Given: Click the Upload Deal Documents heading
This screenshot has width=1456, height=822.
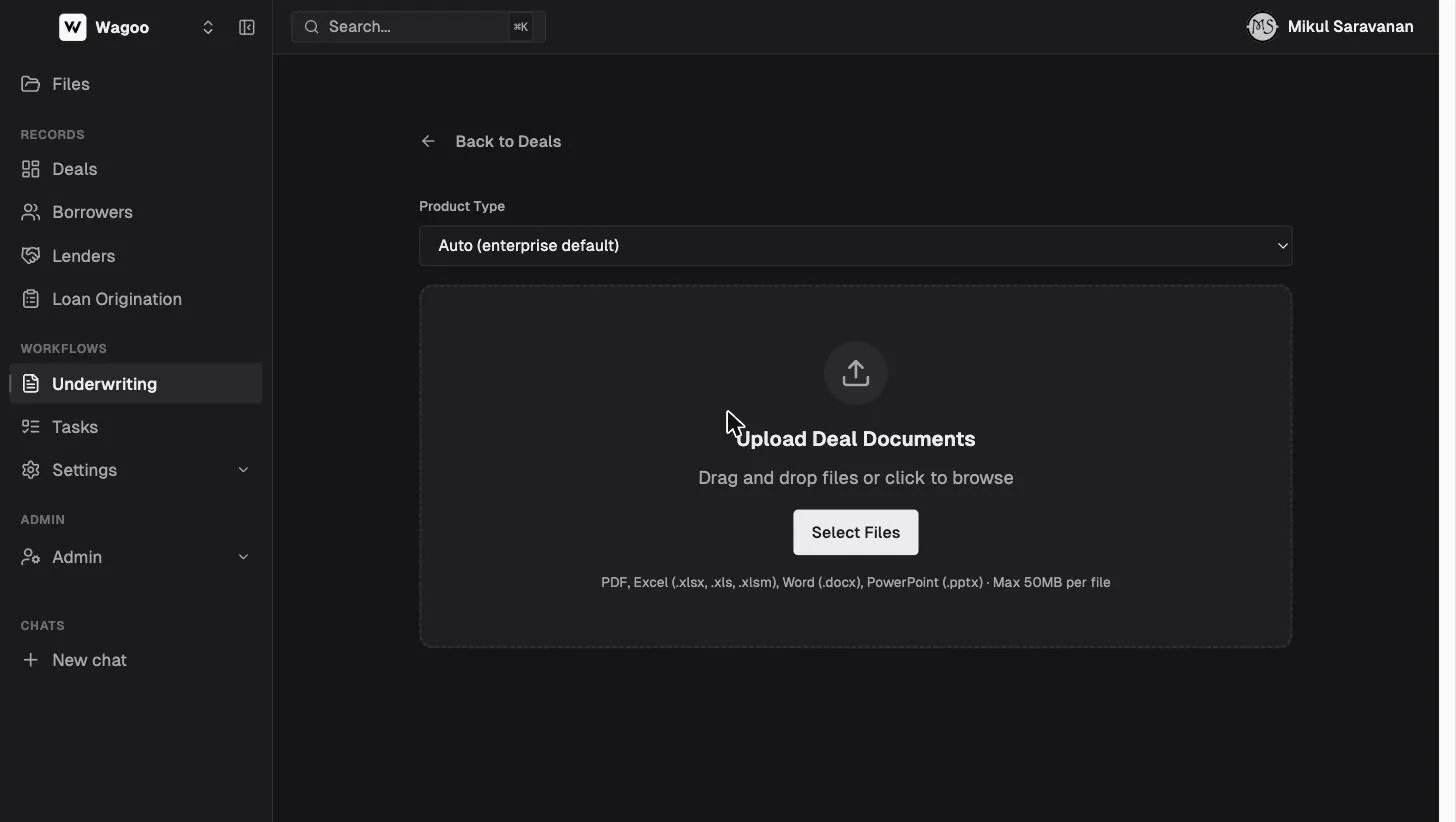Looking at the screenshot, I should [856, 439].
